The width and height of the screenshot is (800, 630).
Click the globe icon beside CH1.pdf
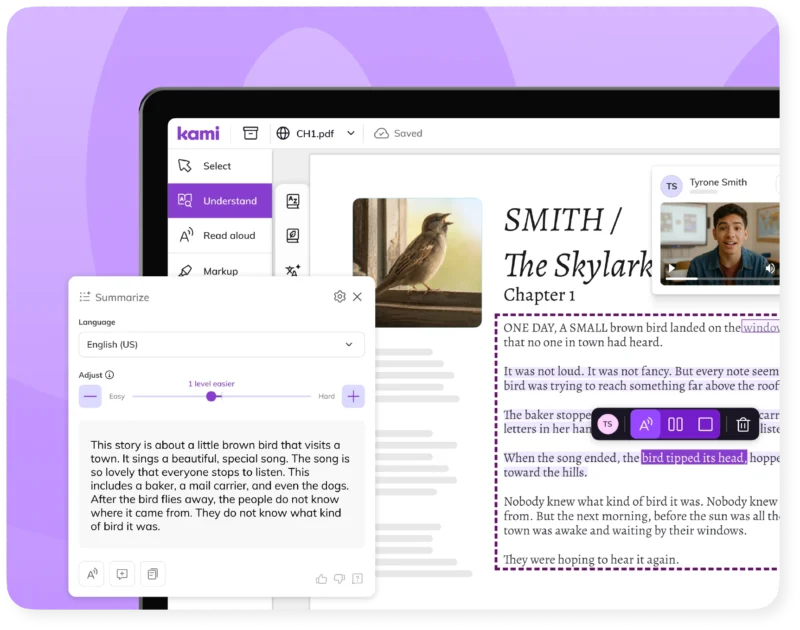[x=283, y=133]
